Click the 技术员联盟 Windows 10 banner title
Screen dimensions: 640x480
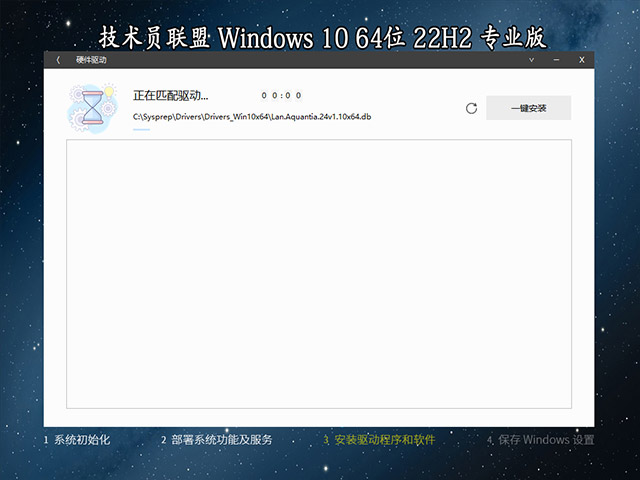point(322,38)
